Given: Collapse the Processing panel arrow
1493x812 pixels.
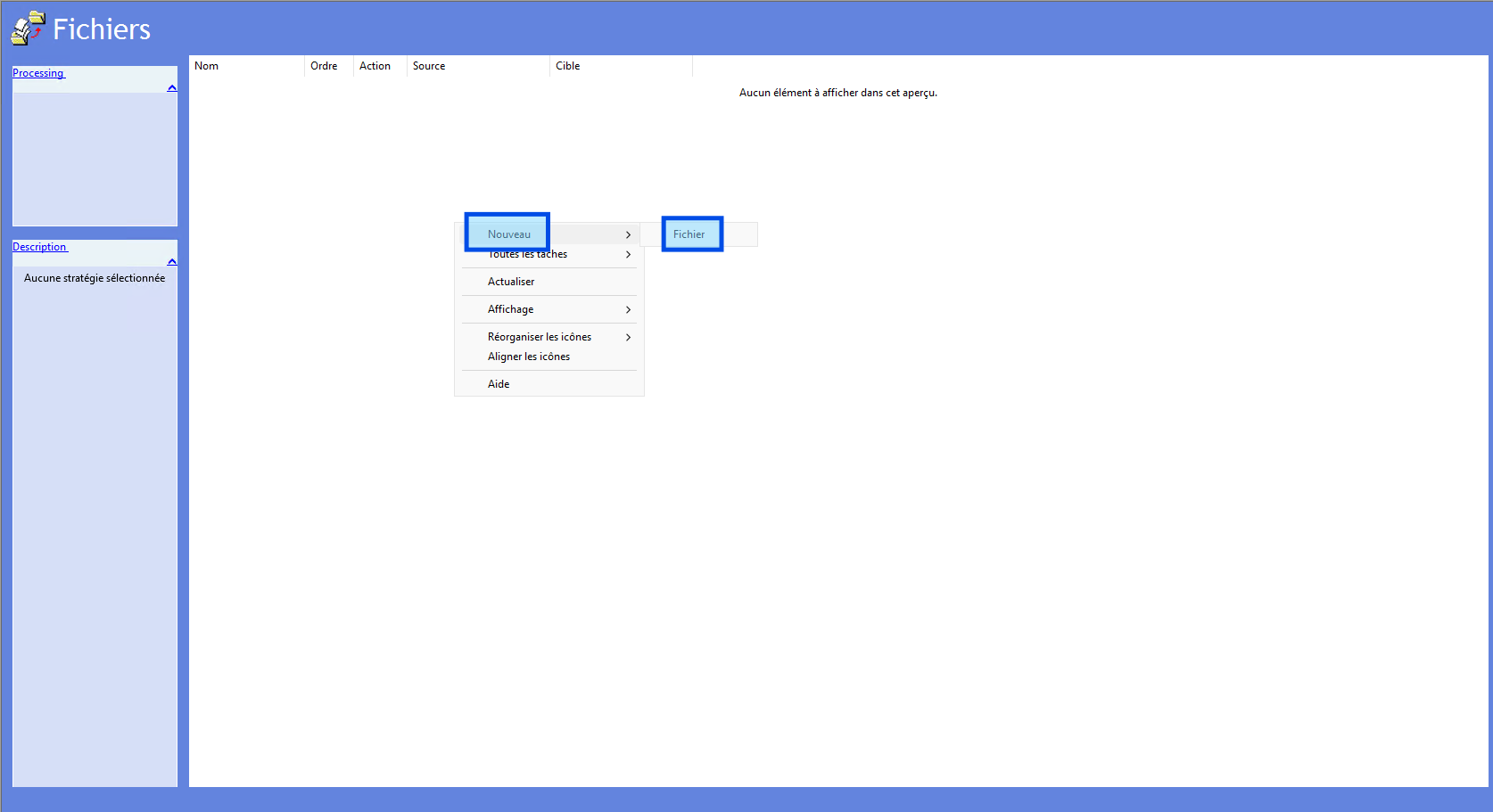Looking at the screenshot, I should (172, 87).
